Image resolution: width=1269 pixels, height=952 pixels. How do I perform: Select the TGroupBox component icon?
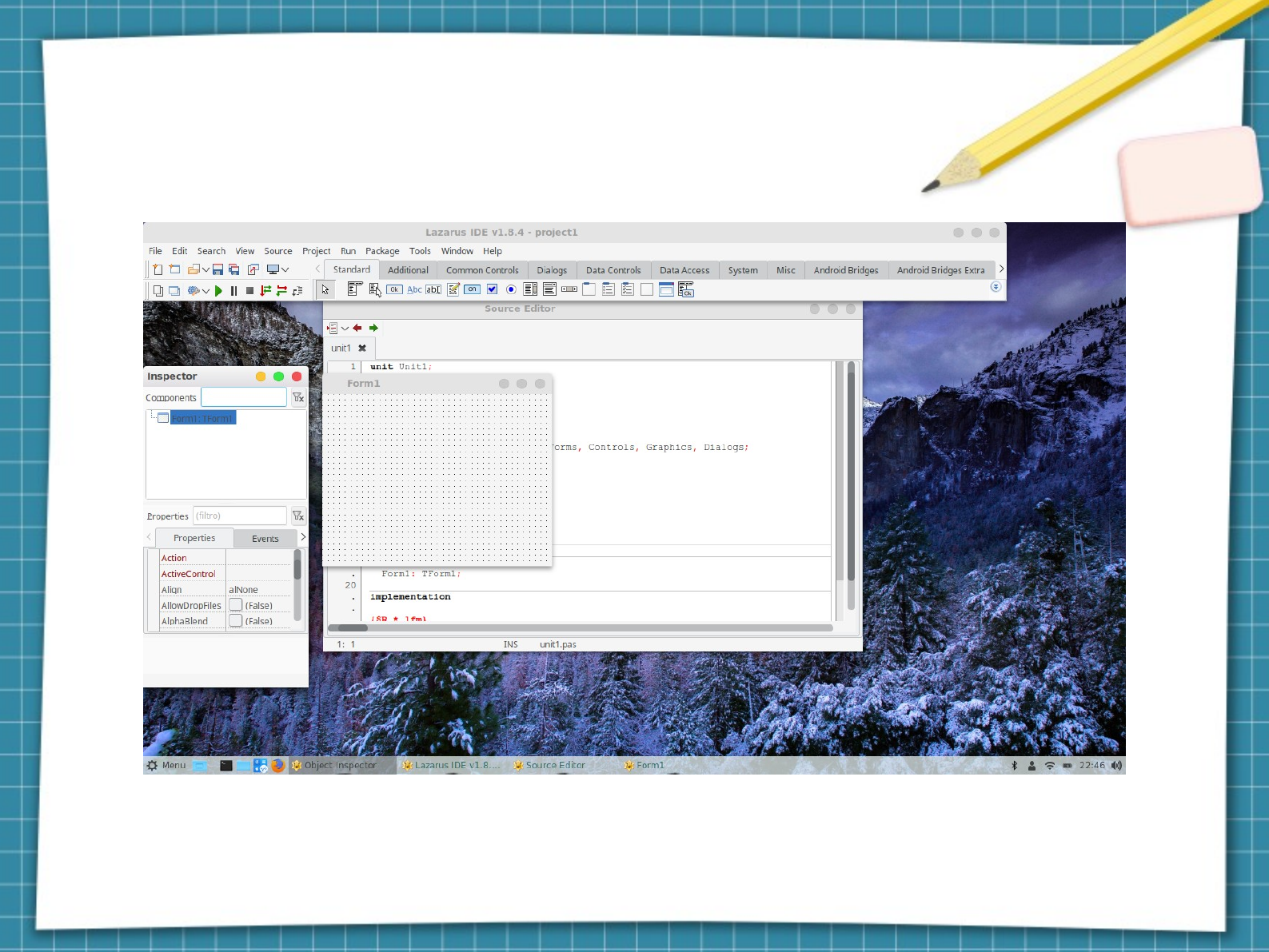[589, 289]
